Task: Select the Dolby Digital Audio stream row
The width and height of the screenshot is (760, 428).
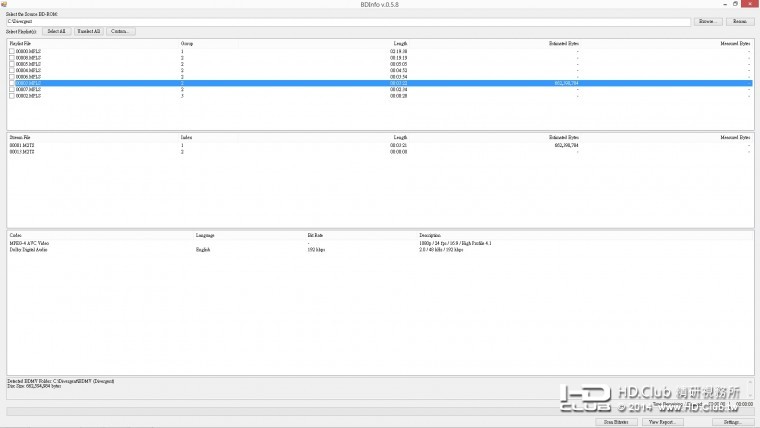Action: coord(30,249)
